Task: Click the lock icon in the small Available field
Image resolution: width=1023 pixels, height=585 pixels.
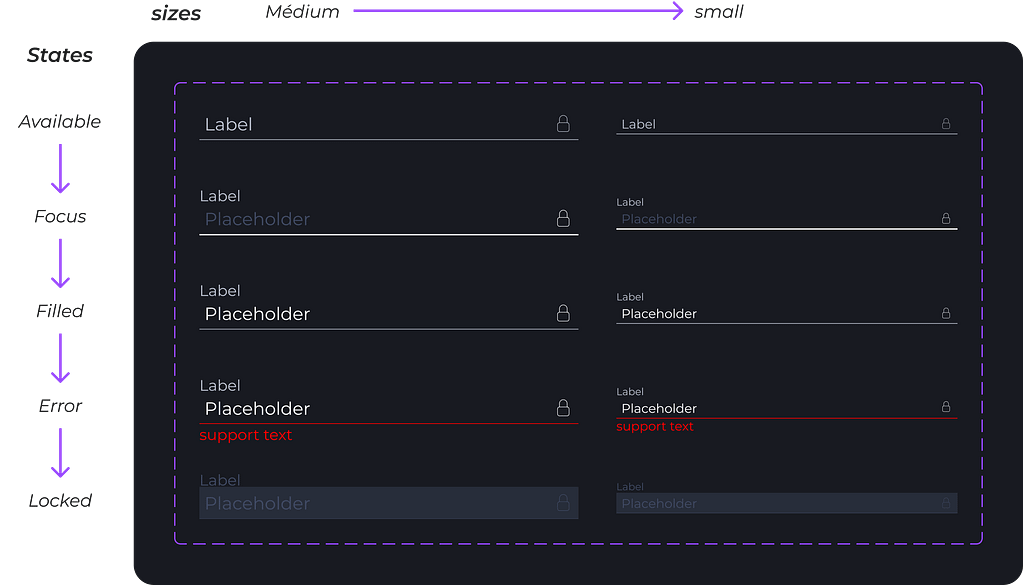Action: point(946,124)
